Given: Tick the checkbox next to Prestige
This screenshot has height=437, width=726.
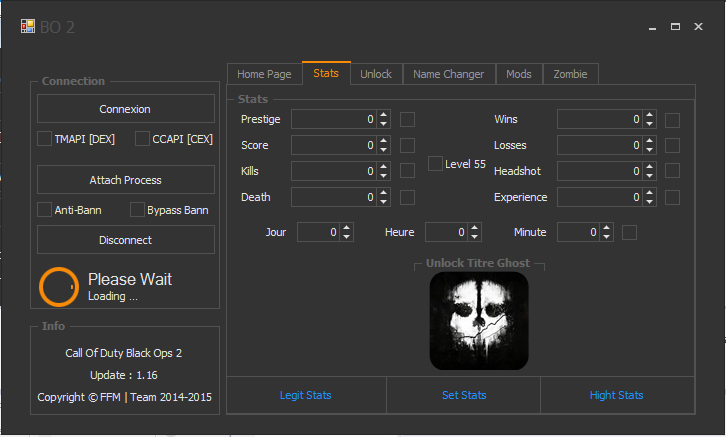Looking at the screenshot, I should 407,119.
